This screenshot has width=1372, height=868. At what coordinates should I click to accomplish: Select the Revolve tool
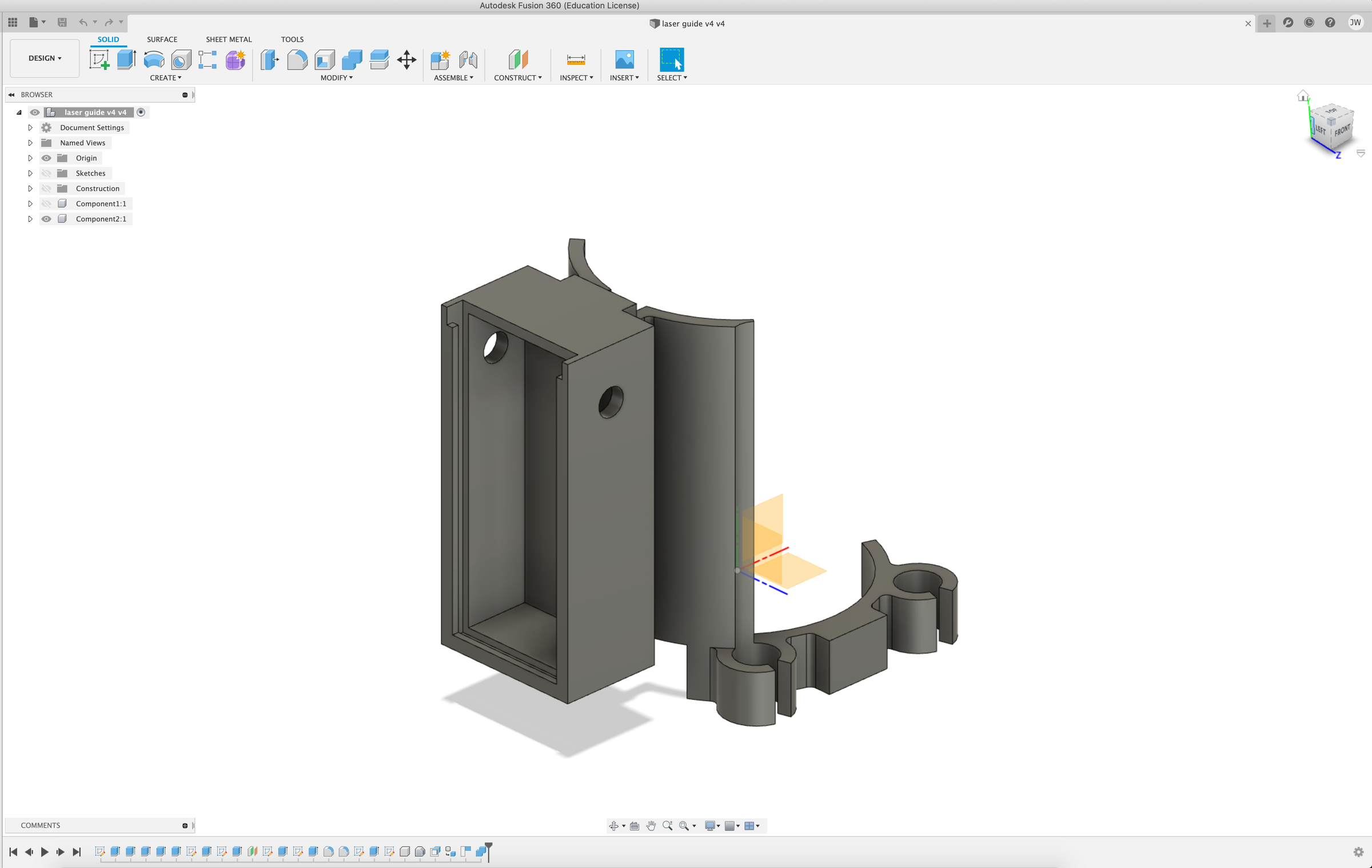pyautogui.click(x=154, y=59)
